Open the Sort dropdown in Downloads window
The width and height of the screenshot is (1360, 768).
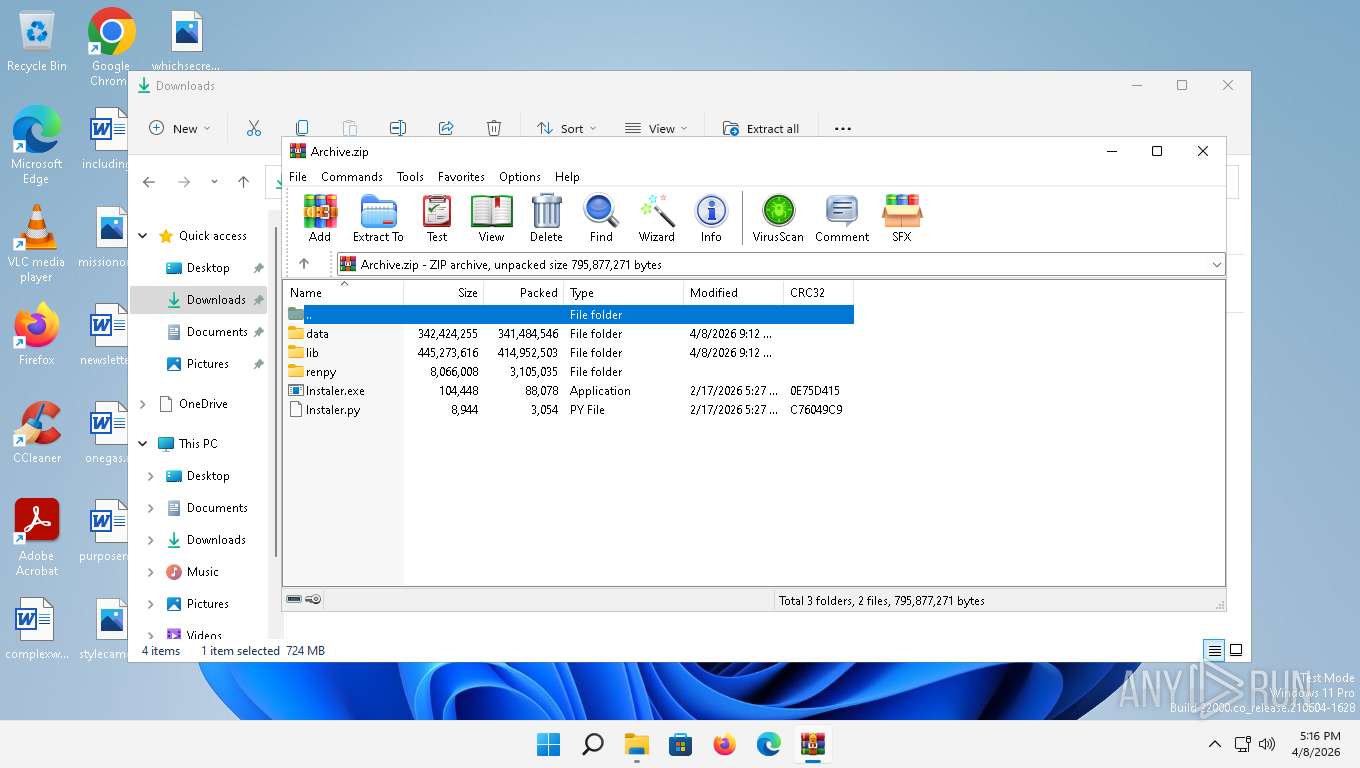566,128
